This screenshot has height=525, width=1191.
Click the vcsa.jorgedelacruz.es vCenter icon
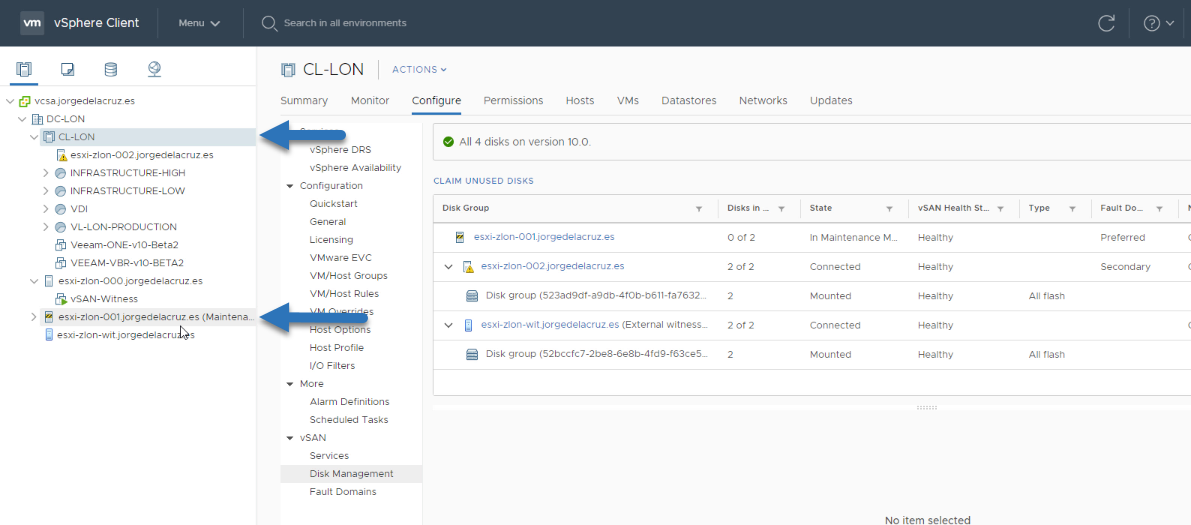[x=25, y=100]
